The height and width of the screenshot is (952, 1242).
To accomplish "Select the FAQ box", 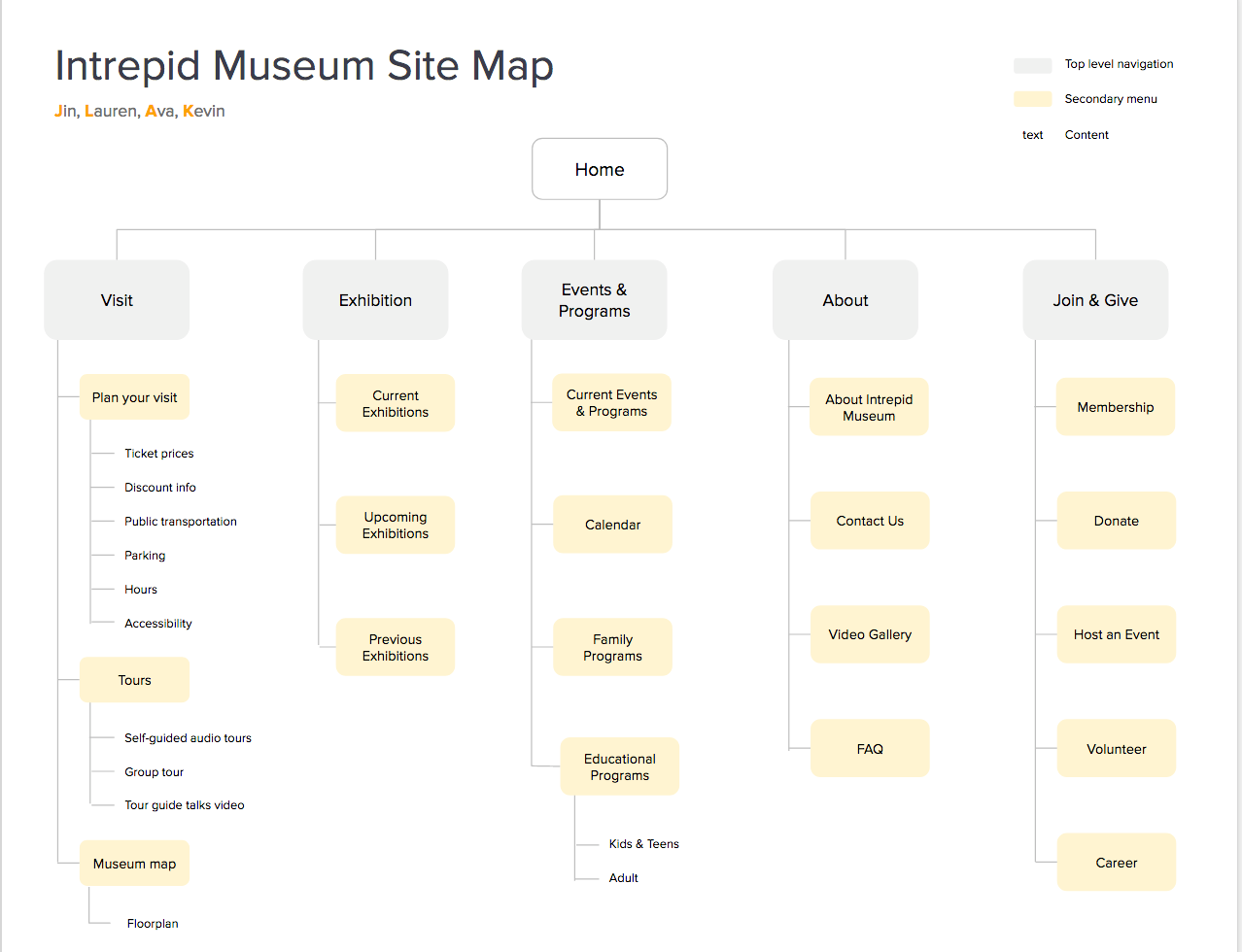I will click(870, 748).
